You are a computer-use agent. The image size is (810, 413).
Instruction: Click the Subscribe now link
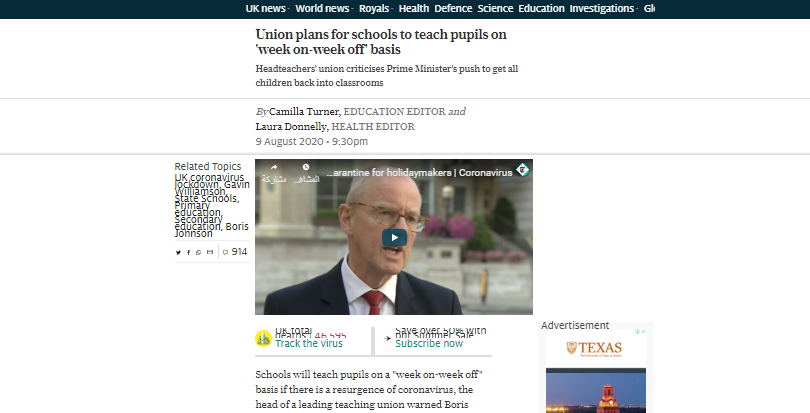coord(429,343)
